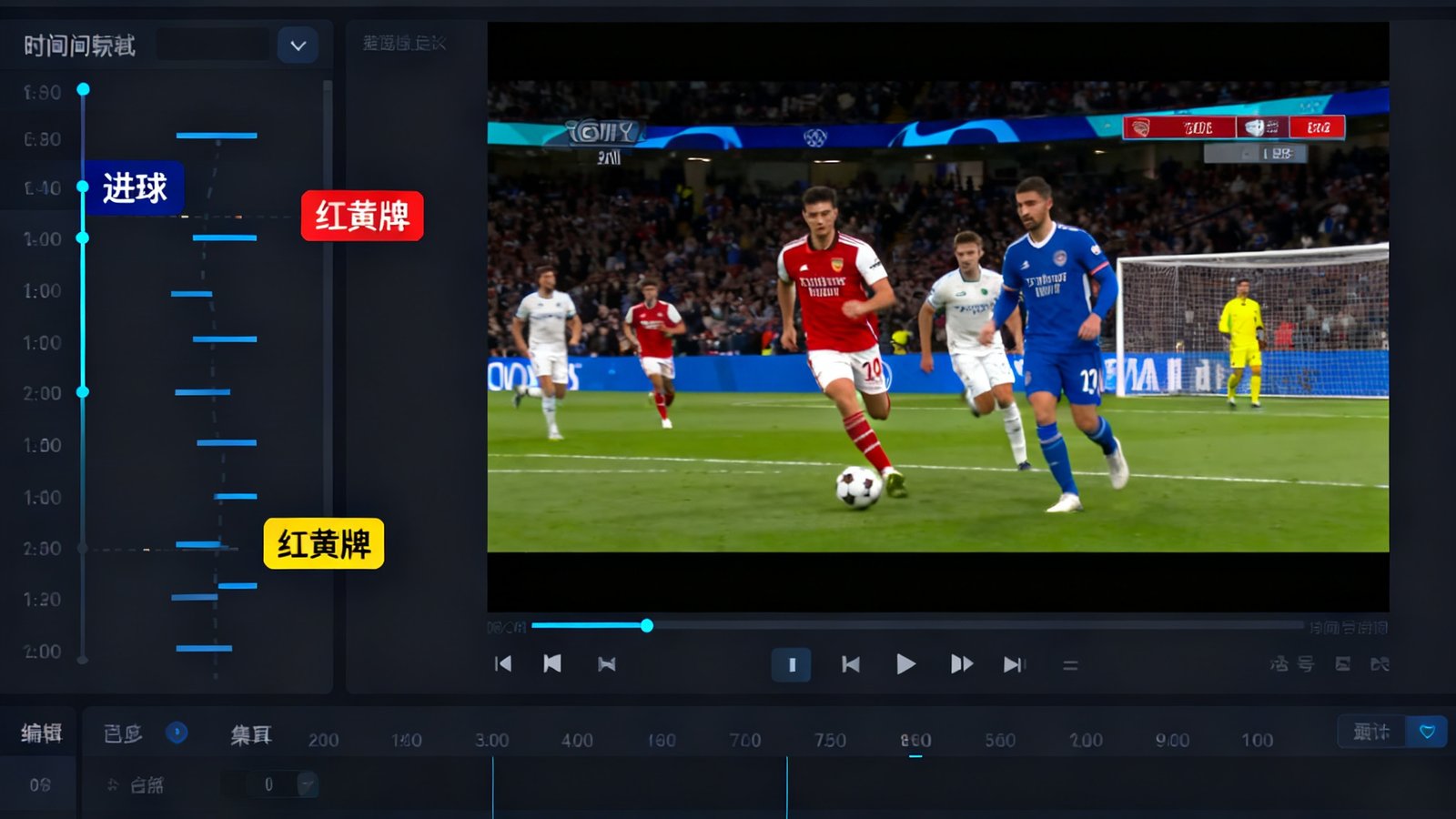Viewport: 1456px width, 819px height.
Task: Click the picture icon below the video
Action: 1343,664
